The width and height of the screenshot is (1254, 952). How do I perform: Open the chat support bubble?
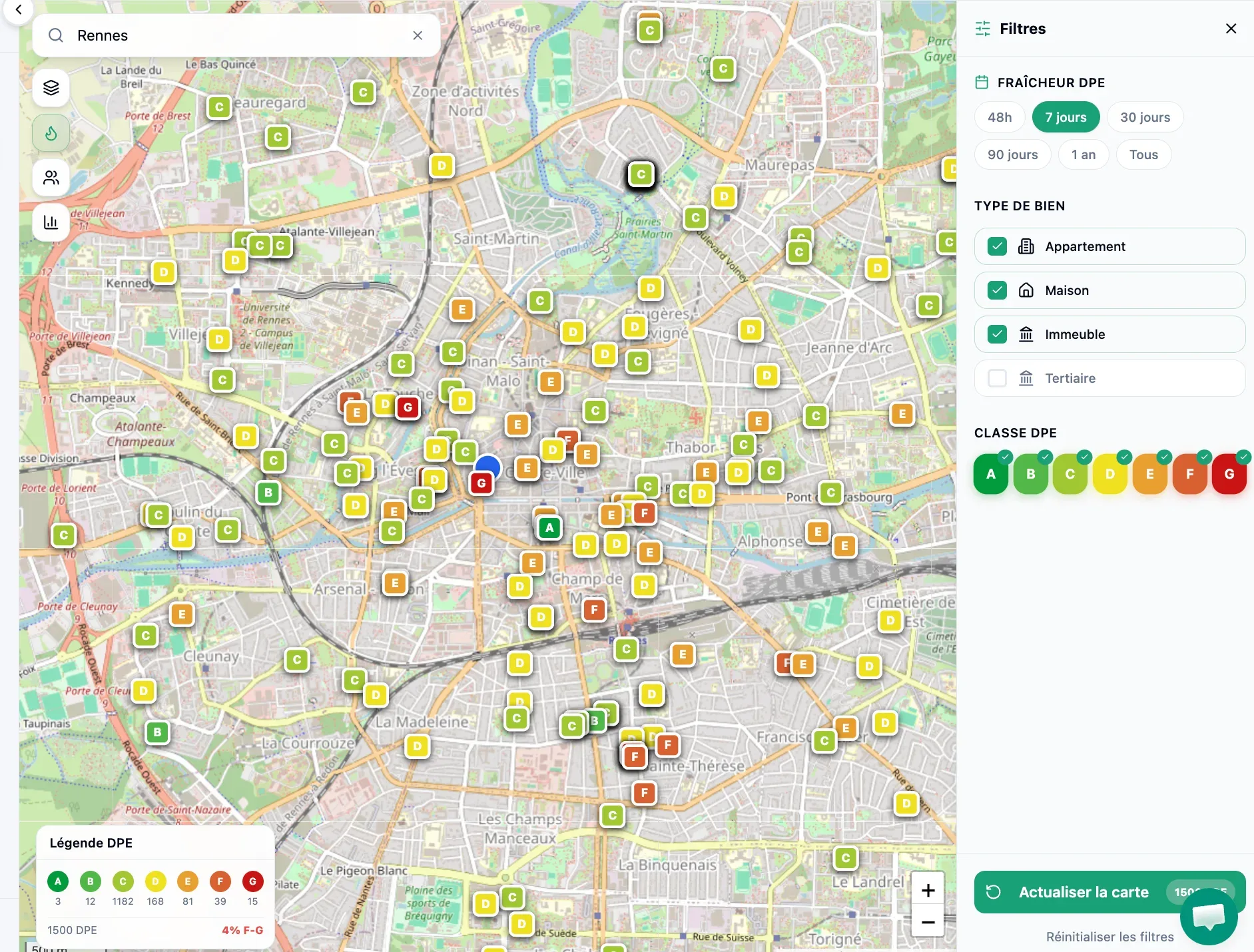tap(1209, 916)
